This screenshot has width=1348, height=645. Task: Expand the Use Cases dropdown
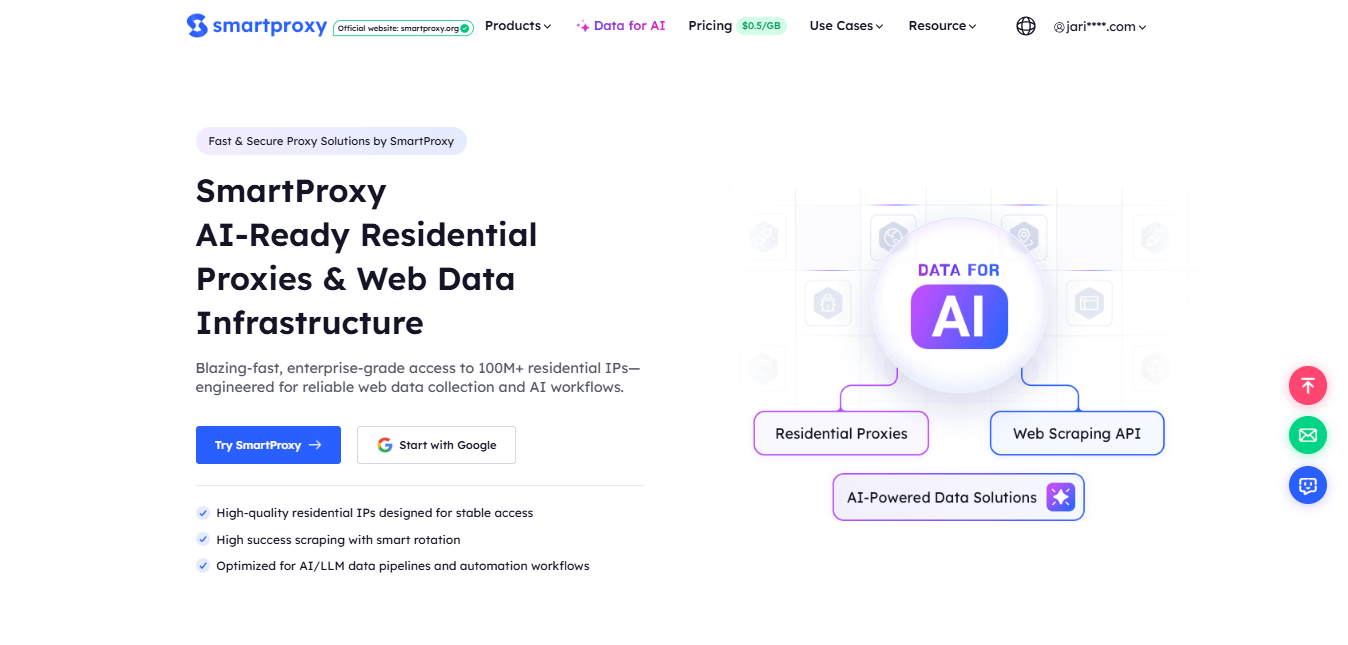tap(846, 26)
